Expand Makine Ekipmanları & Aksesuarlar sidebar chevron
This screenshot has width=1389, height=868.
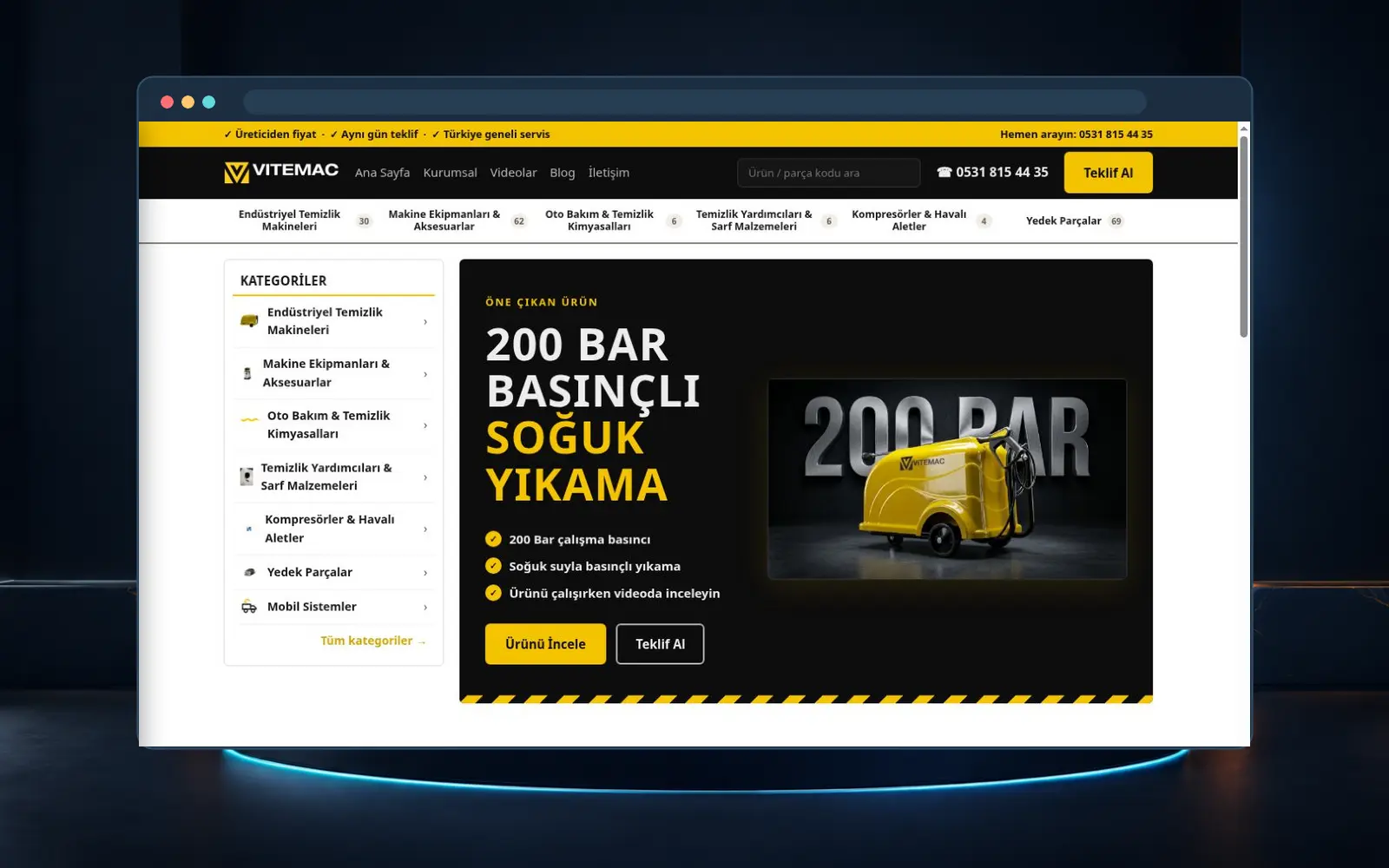click(x=425, y=374)
